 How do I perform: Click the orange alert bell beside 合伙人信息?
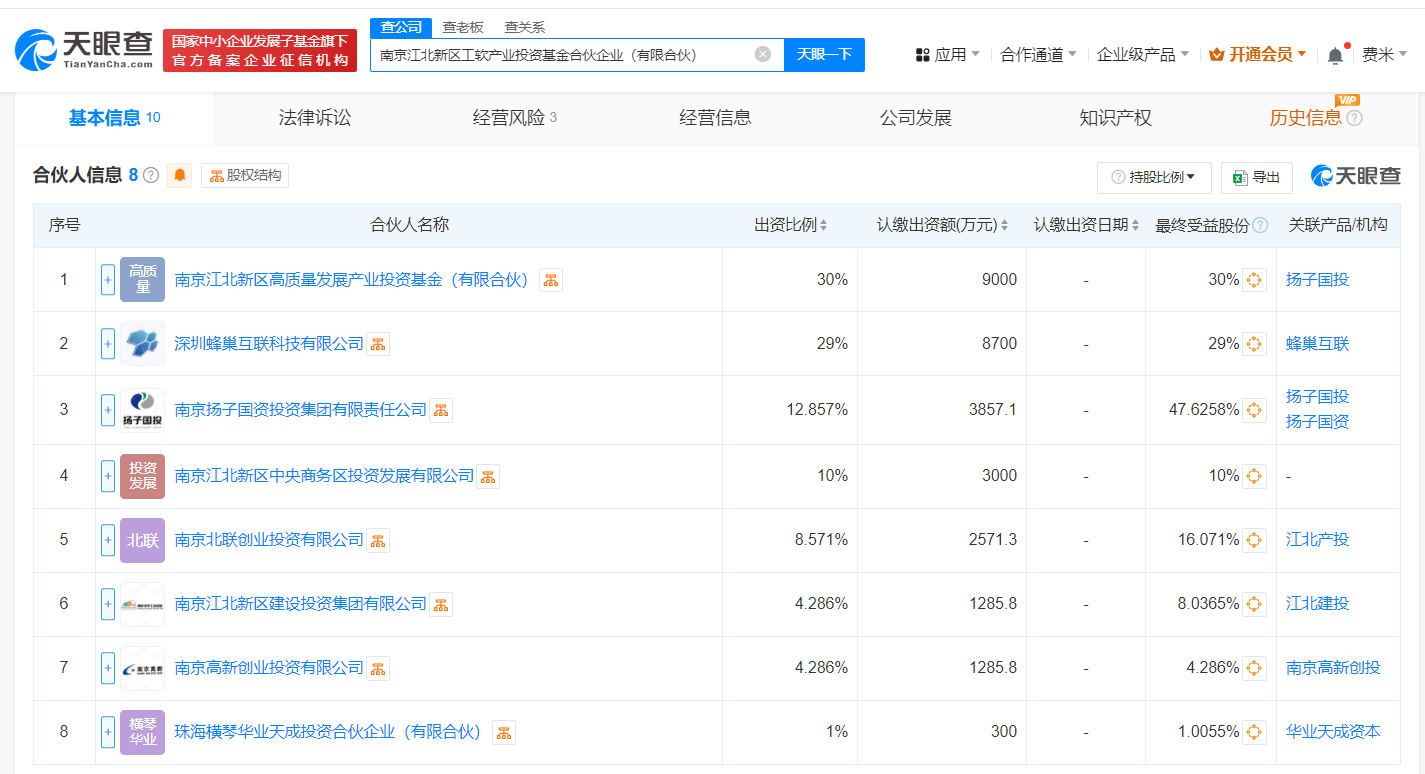pos(180,175)
